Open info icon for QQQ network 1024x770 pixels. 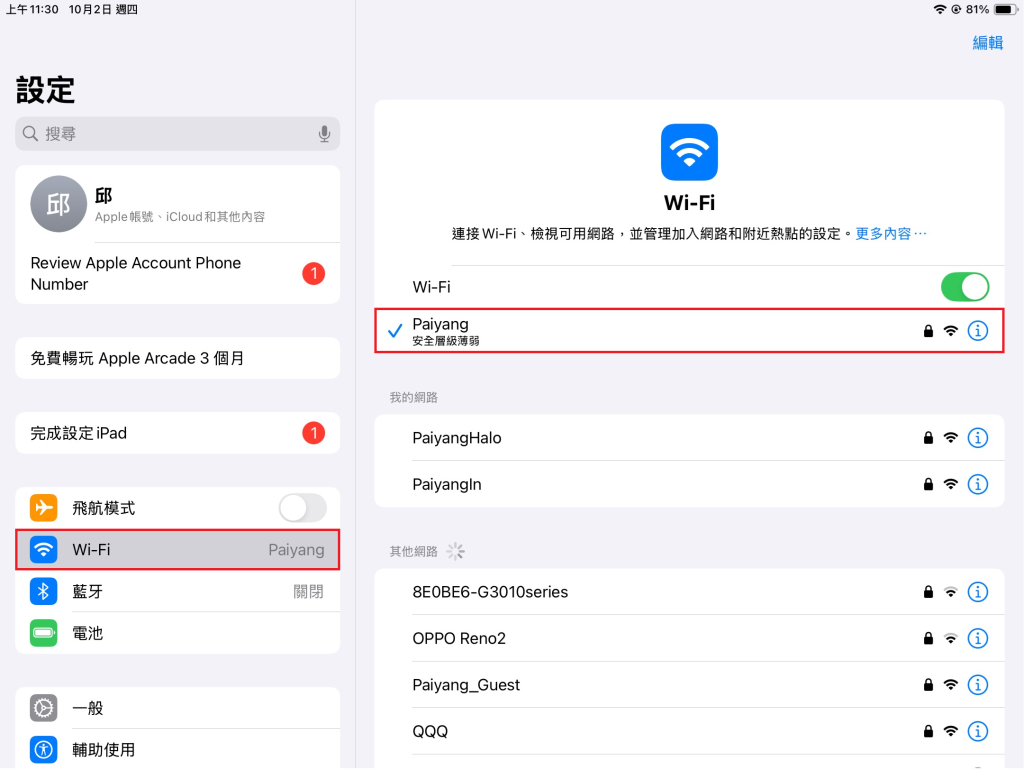(x=978, y=731)
